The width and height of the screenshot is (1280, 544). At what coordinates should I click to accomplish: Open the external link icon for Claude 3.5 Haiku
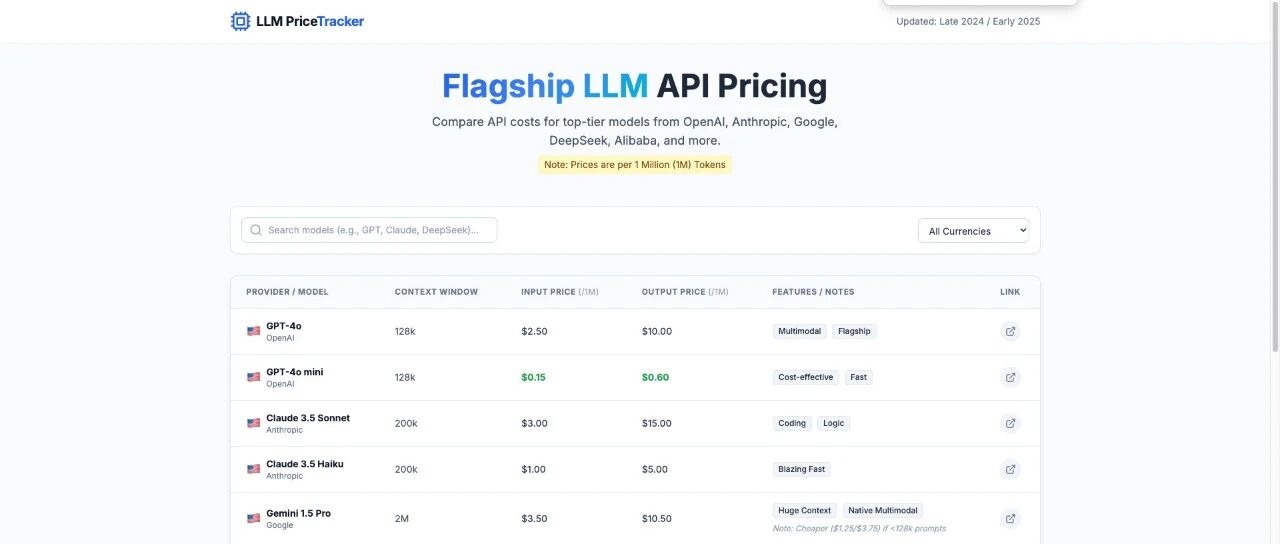pos(1010,469)
